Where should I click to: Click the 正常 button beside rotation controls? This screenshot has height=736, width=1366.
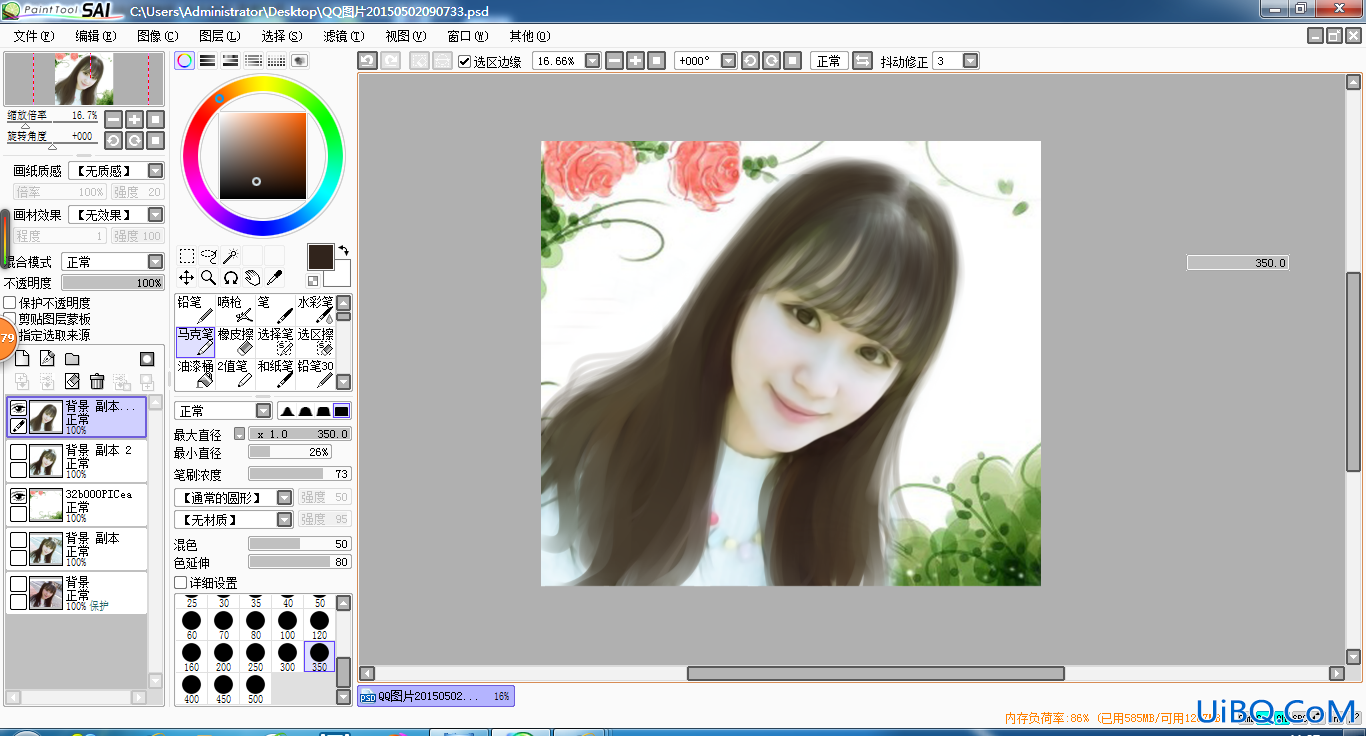(x=829, y=61)
